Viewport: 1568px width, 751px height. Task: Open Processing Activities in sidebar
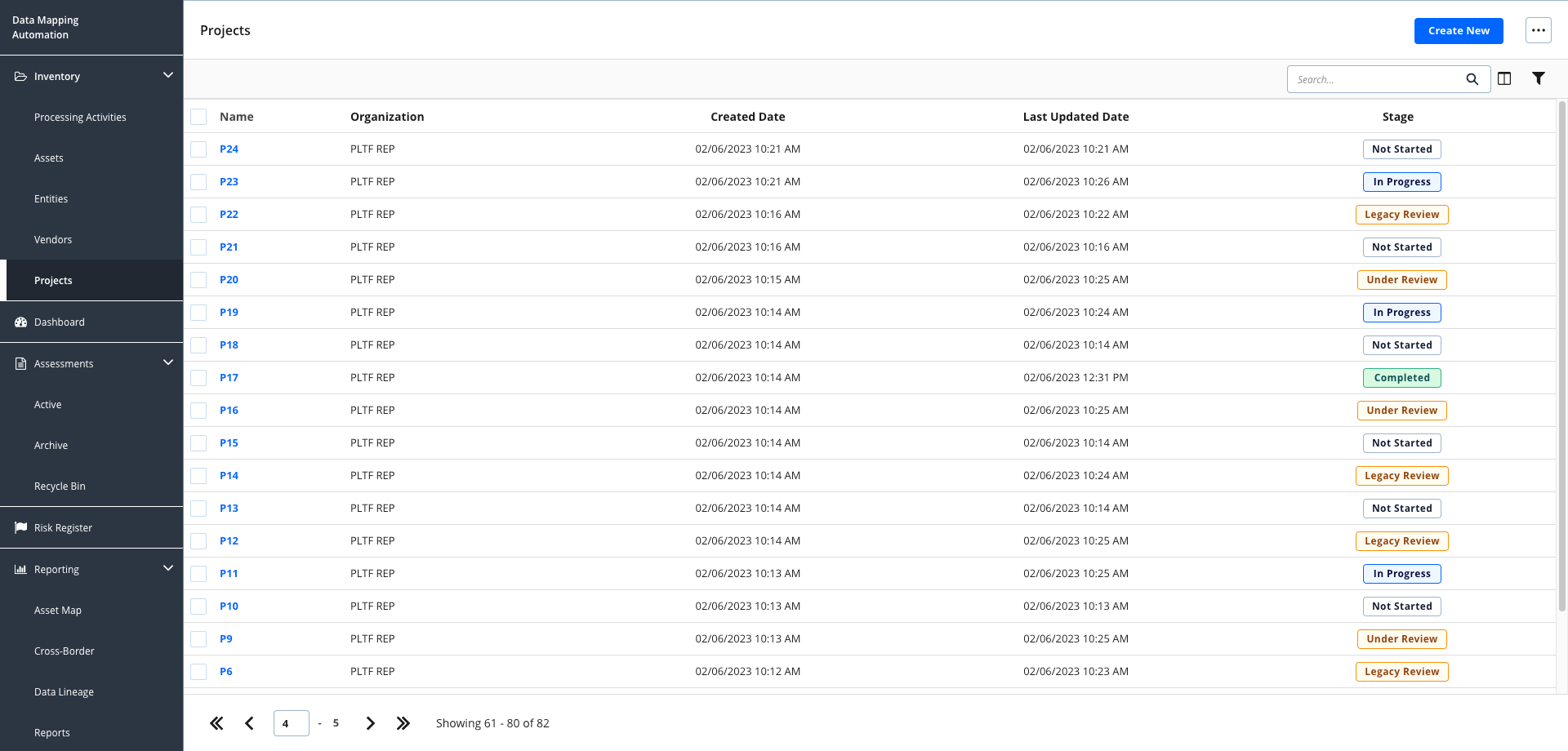(80, 118)
